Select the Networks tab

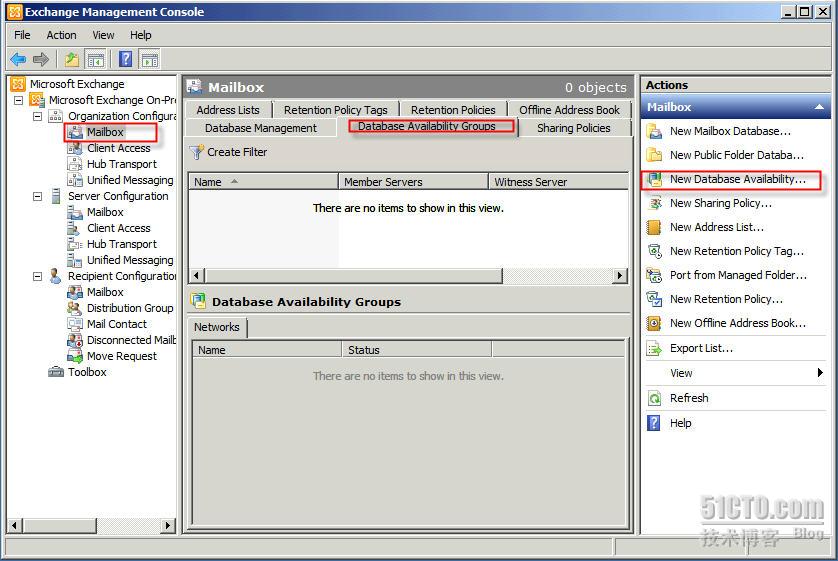coord(217,327)
